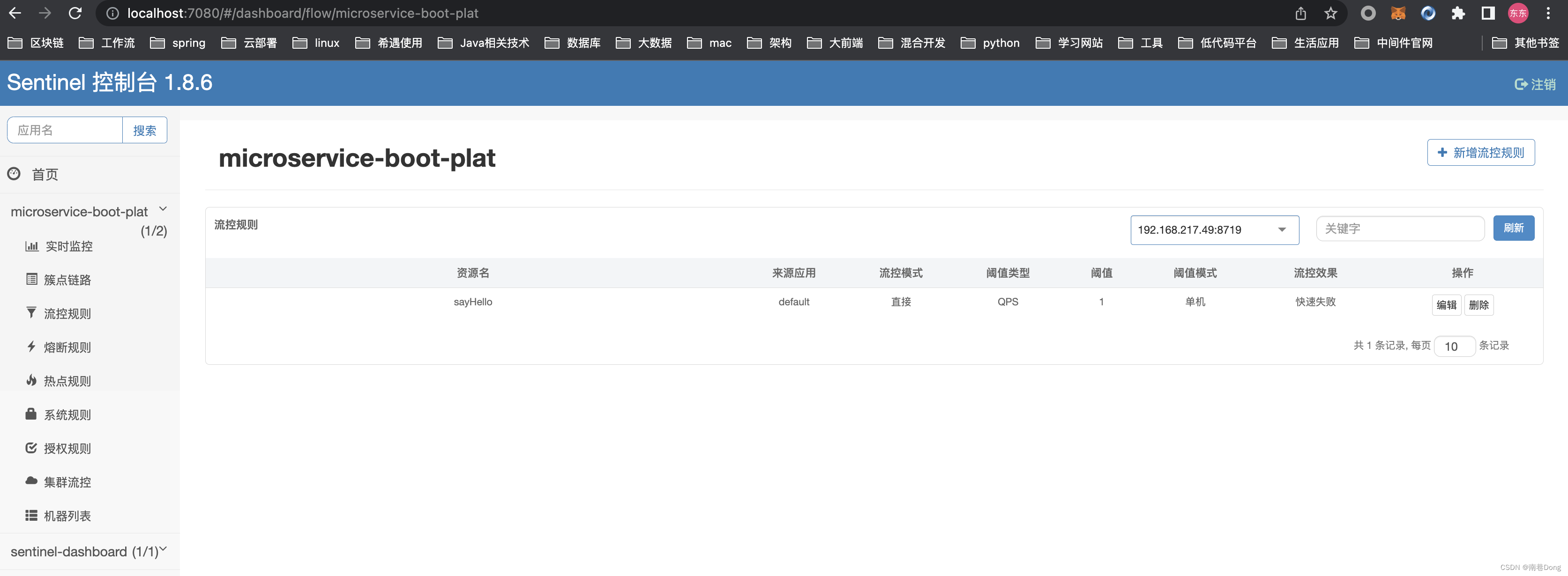Toggle the browser side panel icon

click(x=1488, y=13)
